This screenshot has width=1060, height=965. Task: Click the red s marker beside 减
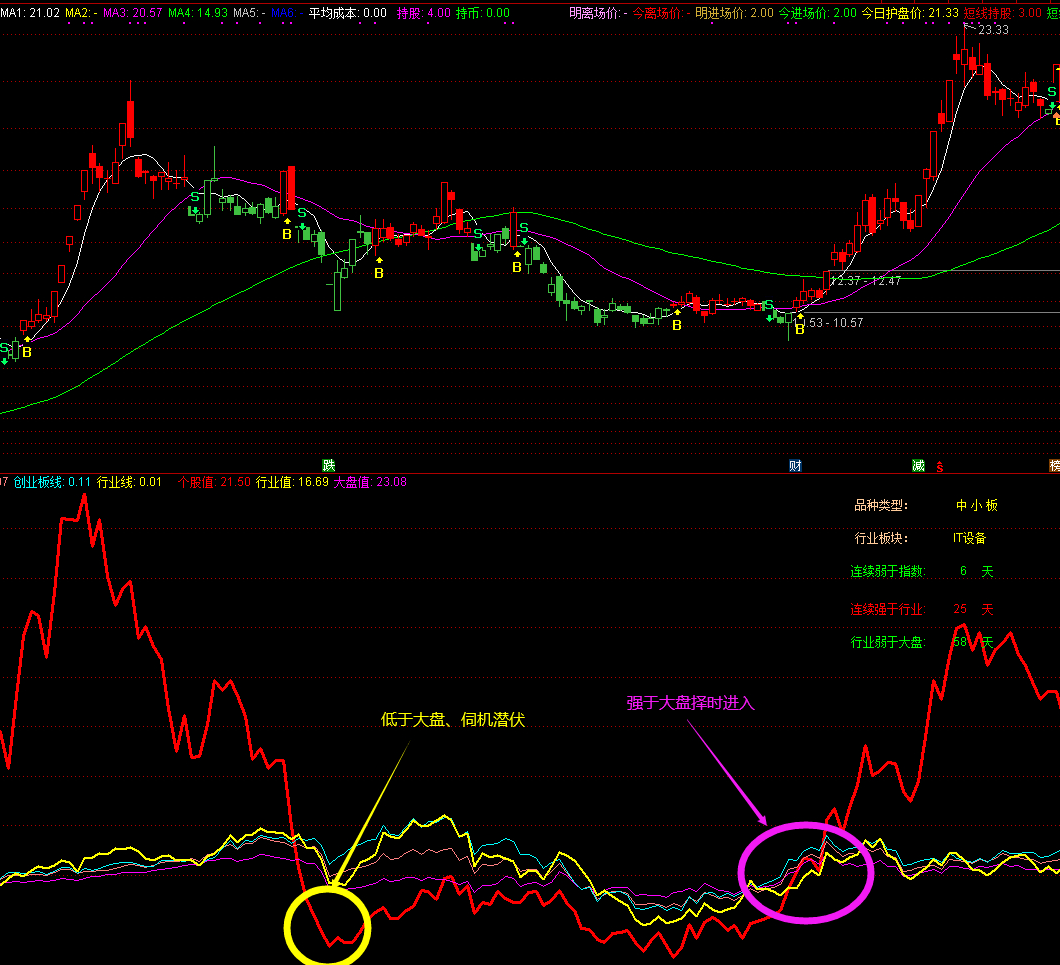pyautogui.click(x=940, y=467)
